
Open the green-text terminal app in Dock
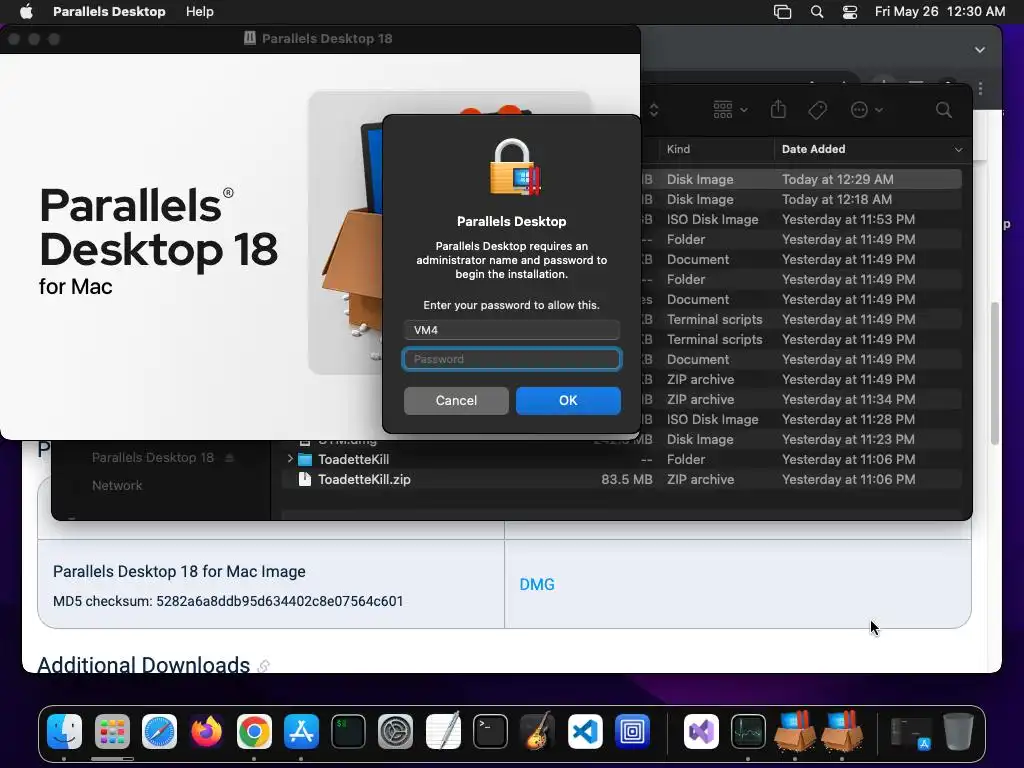[x=348, y=731]
